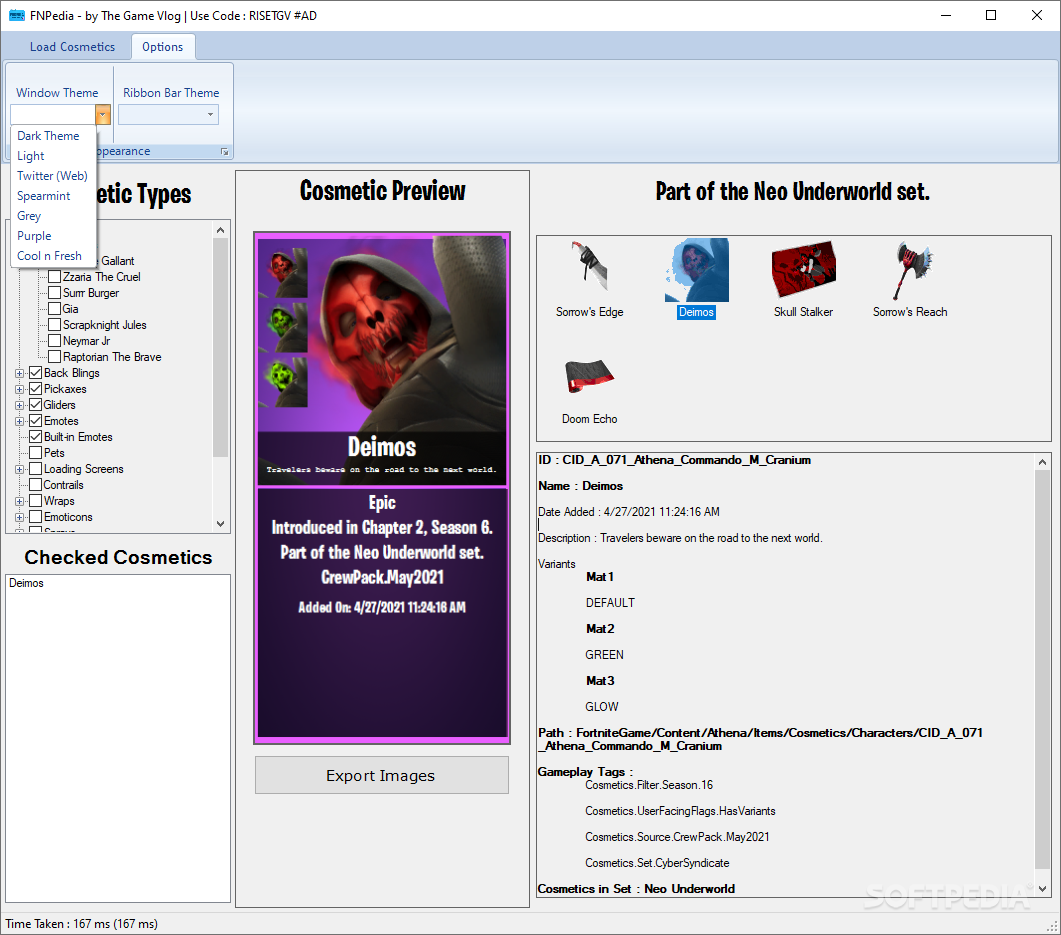The height and width of the screenshot is (935, 1061).
Task: Check the Zzaria The Cruel checkbox
Action: pos(55,277)
